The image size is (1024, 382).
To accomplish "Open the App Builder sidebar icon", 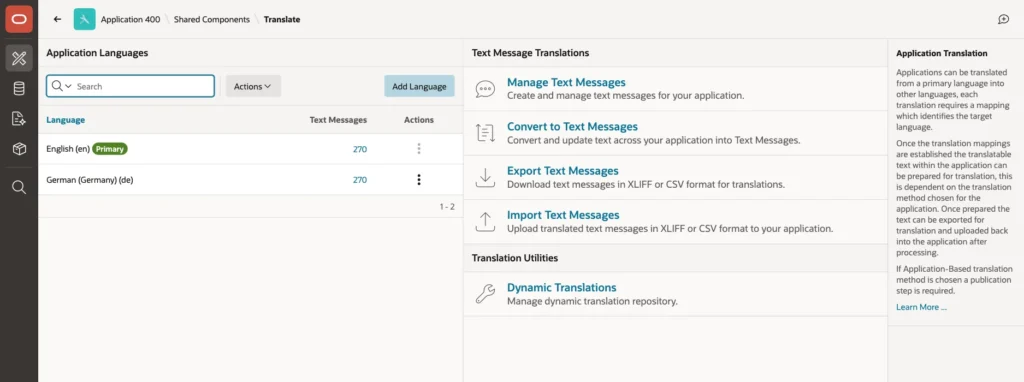I will point(19,59).
